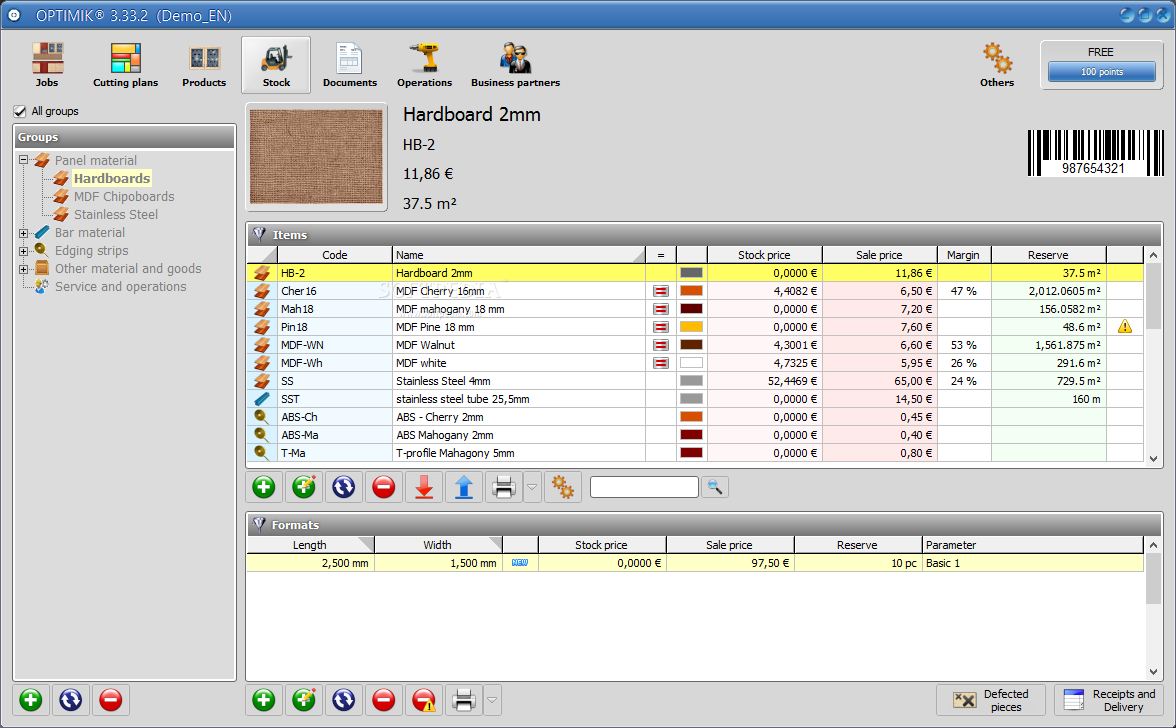
Task: Click the MDF white color swatch
Action: coord(691,363)
